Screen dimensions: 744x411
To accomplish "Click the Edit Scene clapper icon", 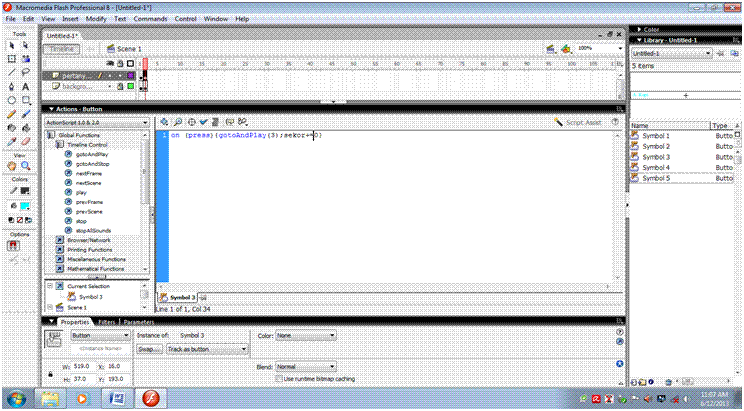I will pos(551,49).
